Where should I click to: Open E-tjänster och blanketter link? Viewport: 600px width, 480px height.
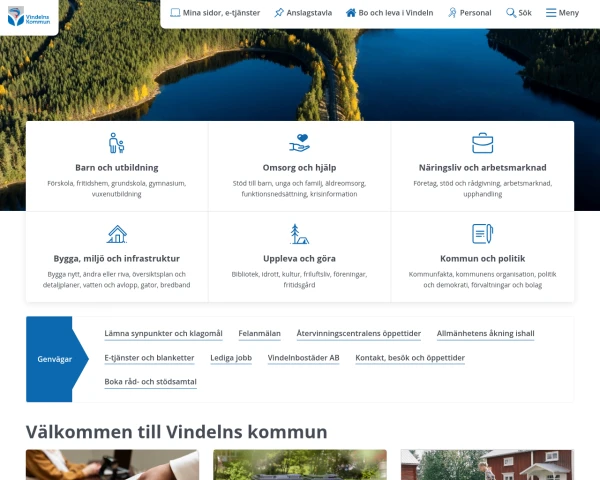click(149, 358)
